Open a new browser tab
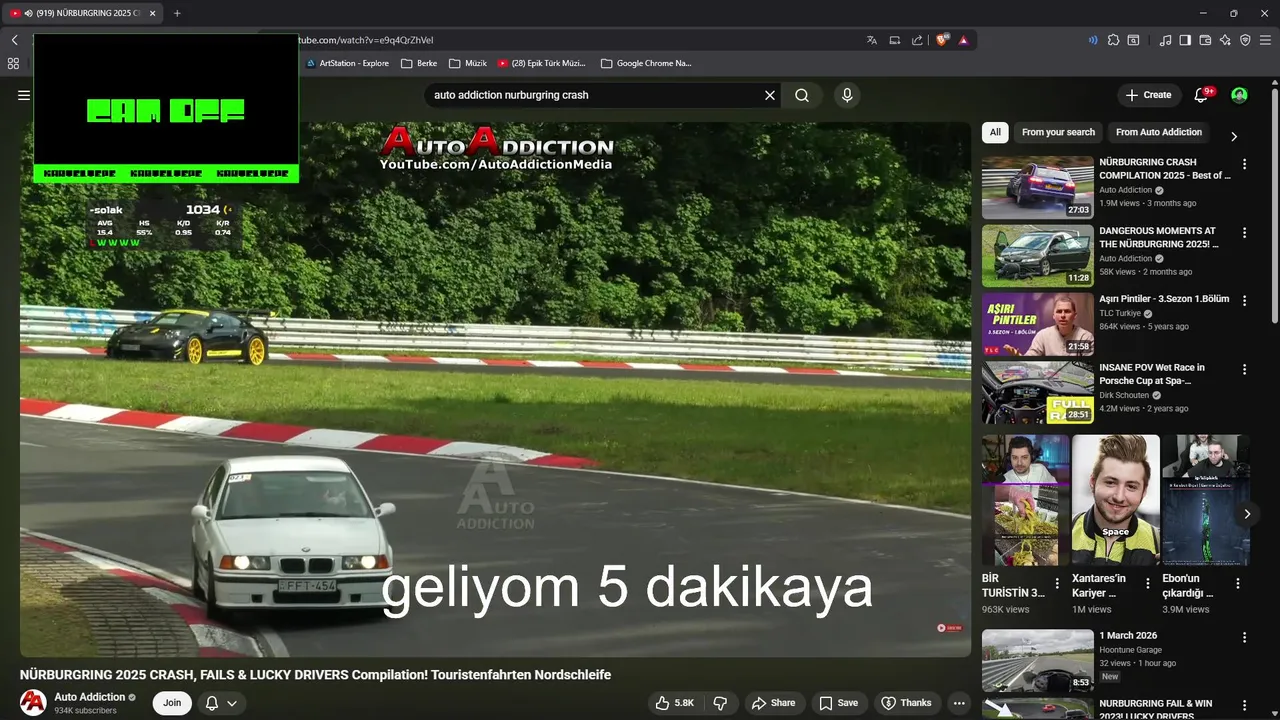 (177, 13)
